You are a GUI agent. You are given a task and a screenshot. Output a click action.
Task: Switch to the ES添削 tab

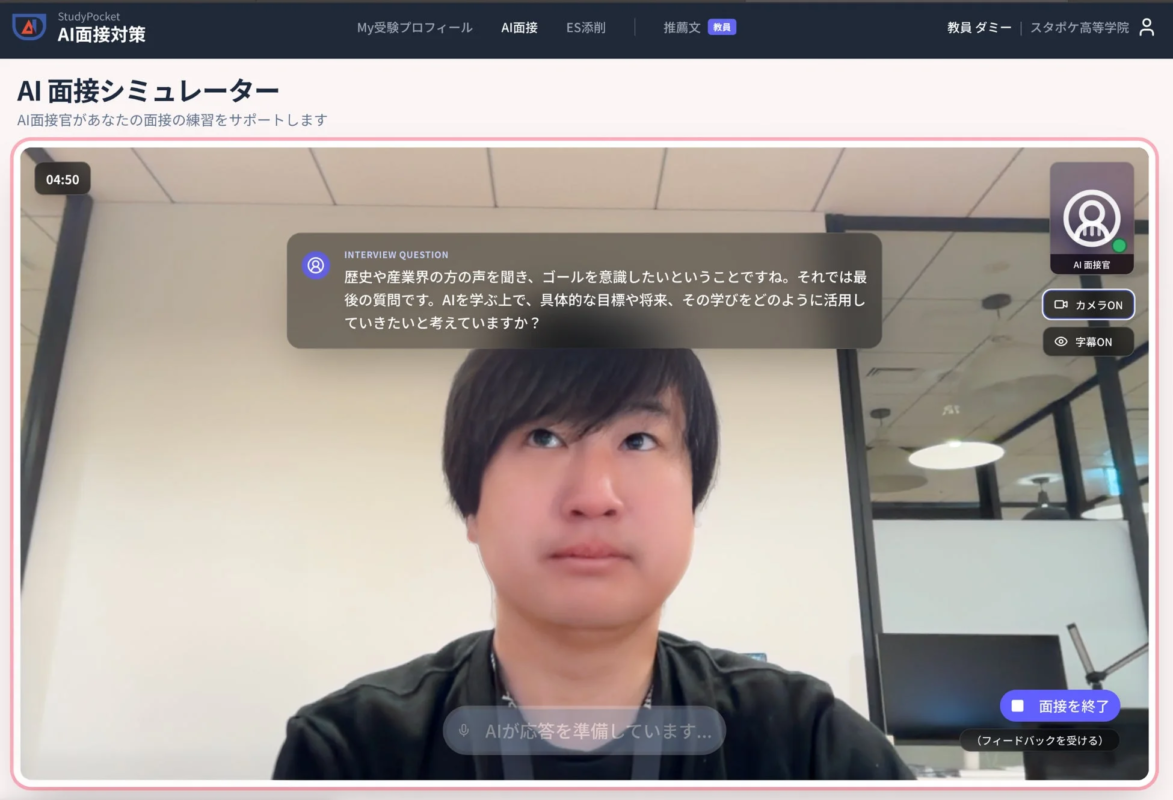(588, 29)
